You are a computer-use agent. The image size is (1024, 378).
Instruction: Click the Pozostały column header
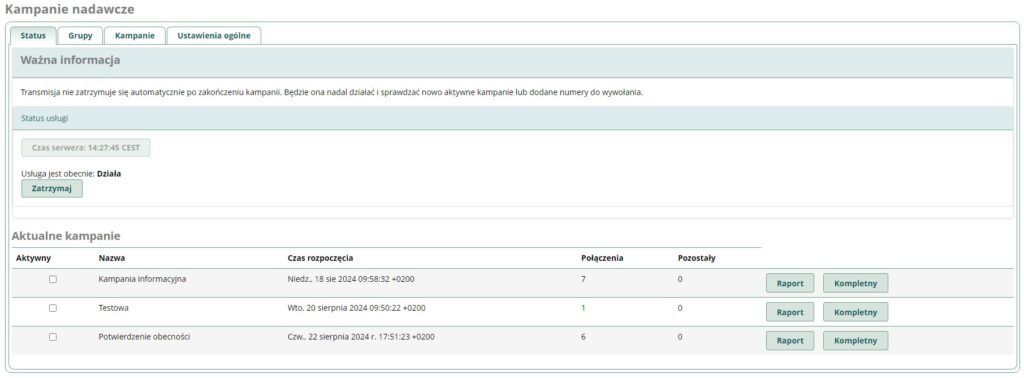point(697,258)
